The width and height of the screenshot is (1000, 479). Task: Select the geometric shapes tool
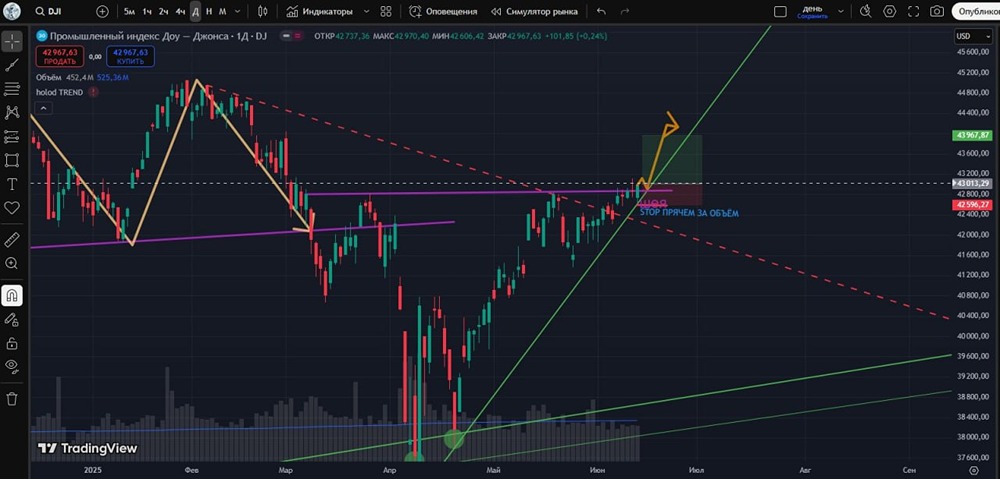pos(11,159)
